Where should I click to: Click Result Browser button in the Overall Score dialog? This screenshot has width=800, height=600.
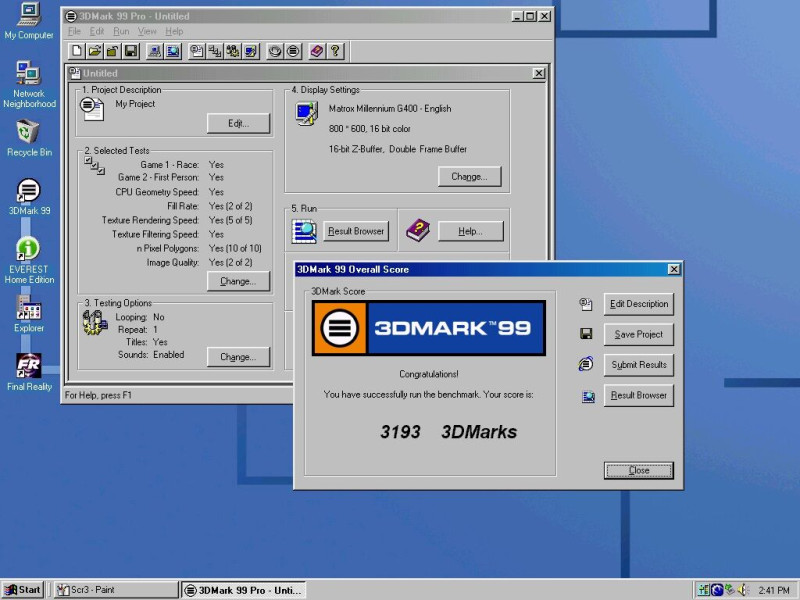(639, 395)
